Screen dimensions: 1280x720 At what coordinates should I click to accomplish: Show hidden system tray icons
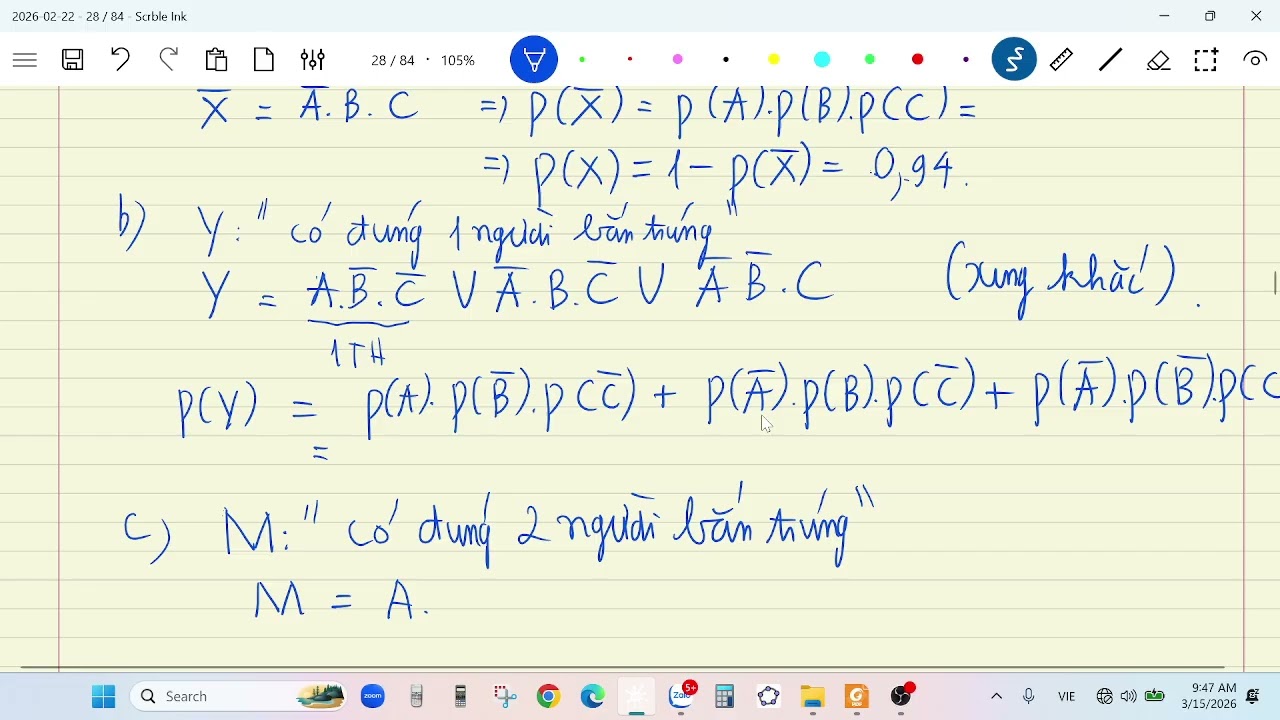click(x=996, y=696)
